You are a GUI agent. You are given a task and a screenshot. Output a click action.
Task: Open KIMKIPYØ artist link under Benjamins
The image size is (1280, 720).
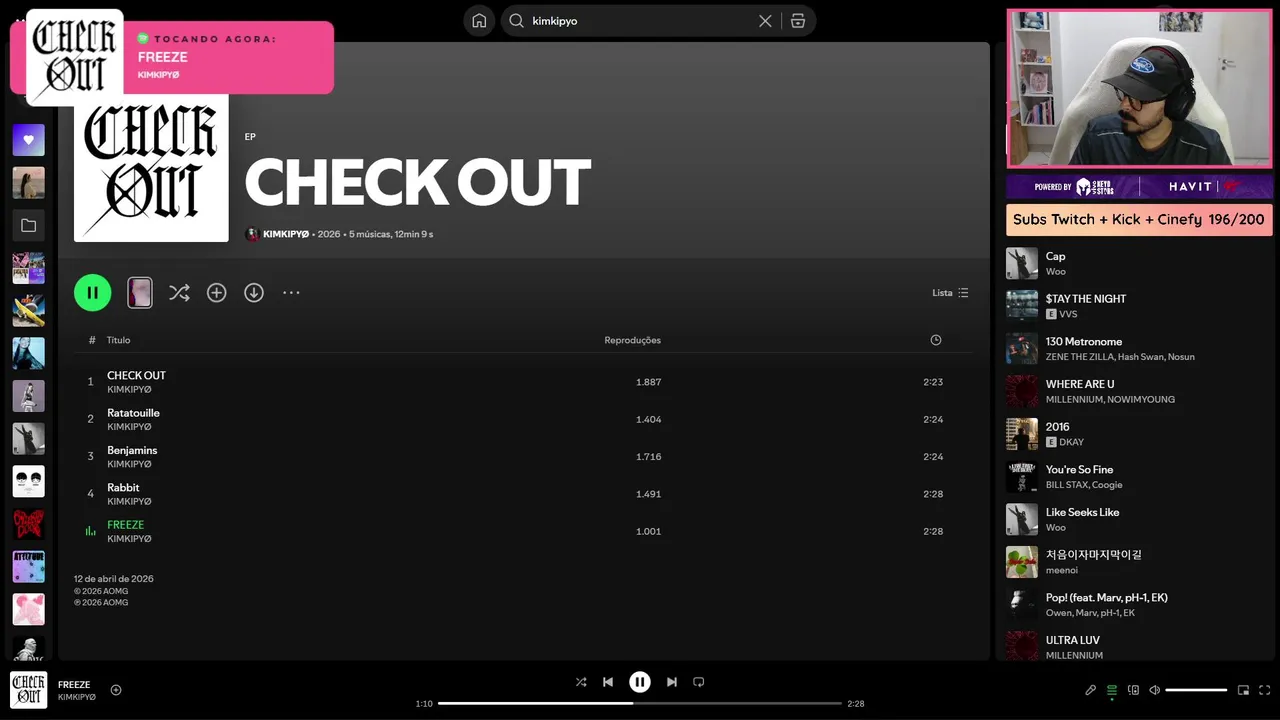tap(129, 464)
